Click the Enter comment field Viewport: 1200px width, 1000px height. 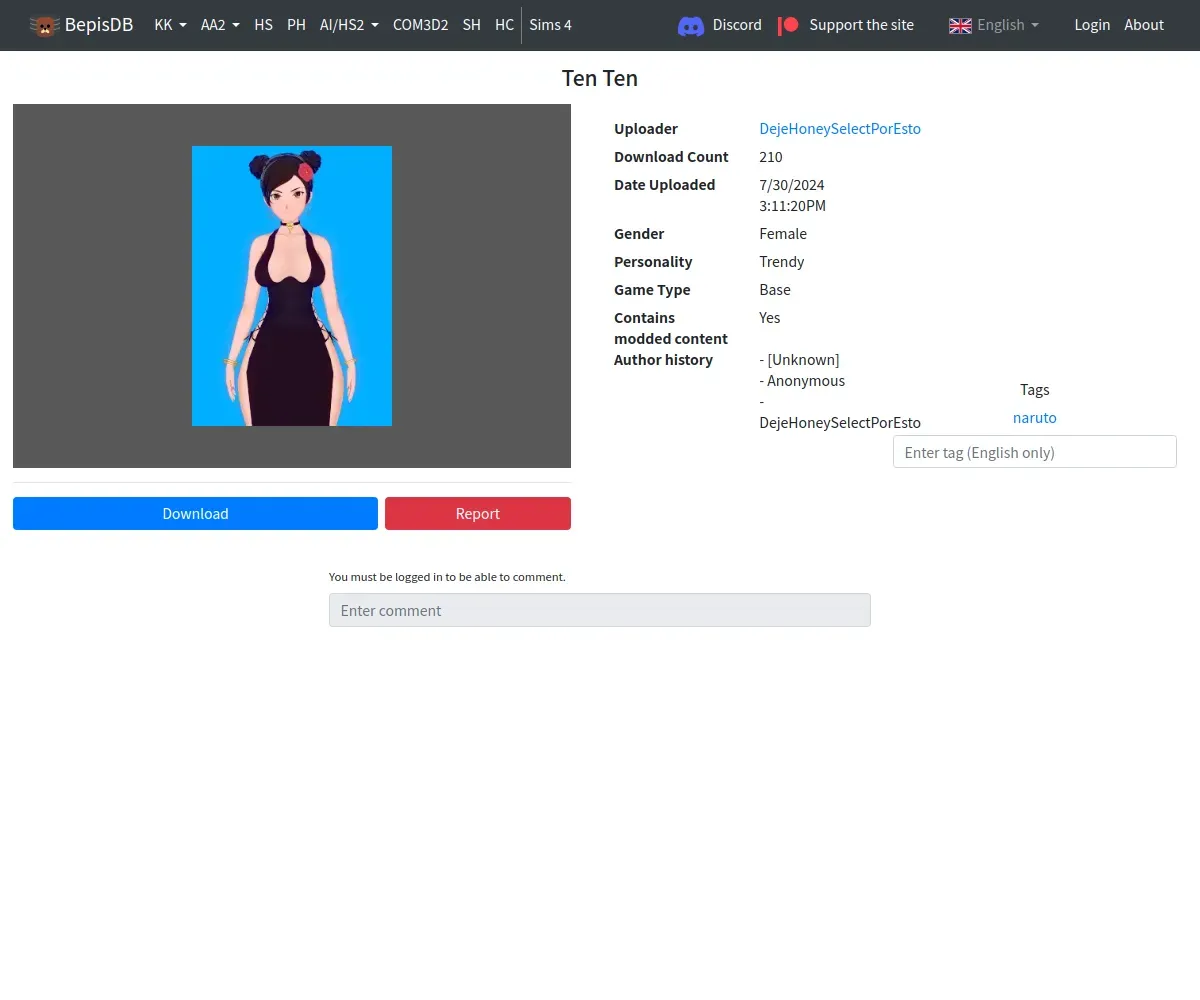(600, 610)
